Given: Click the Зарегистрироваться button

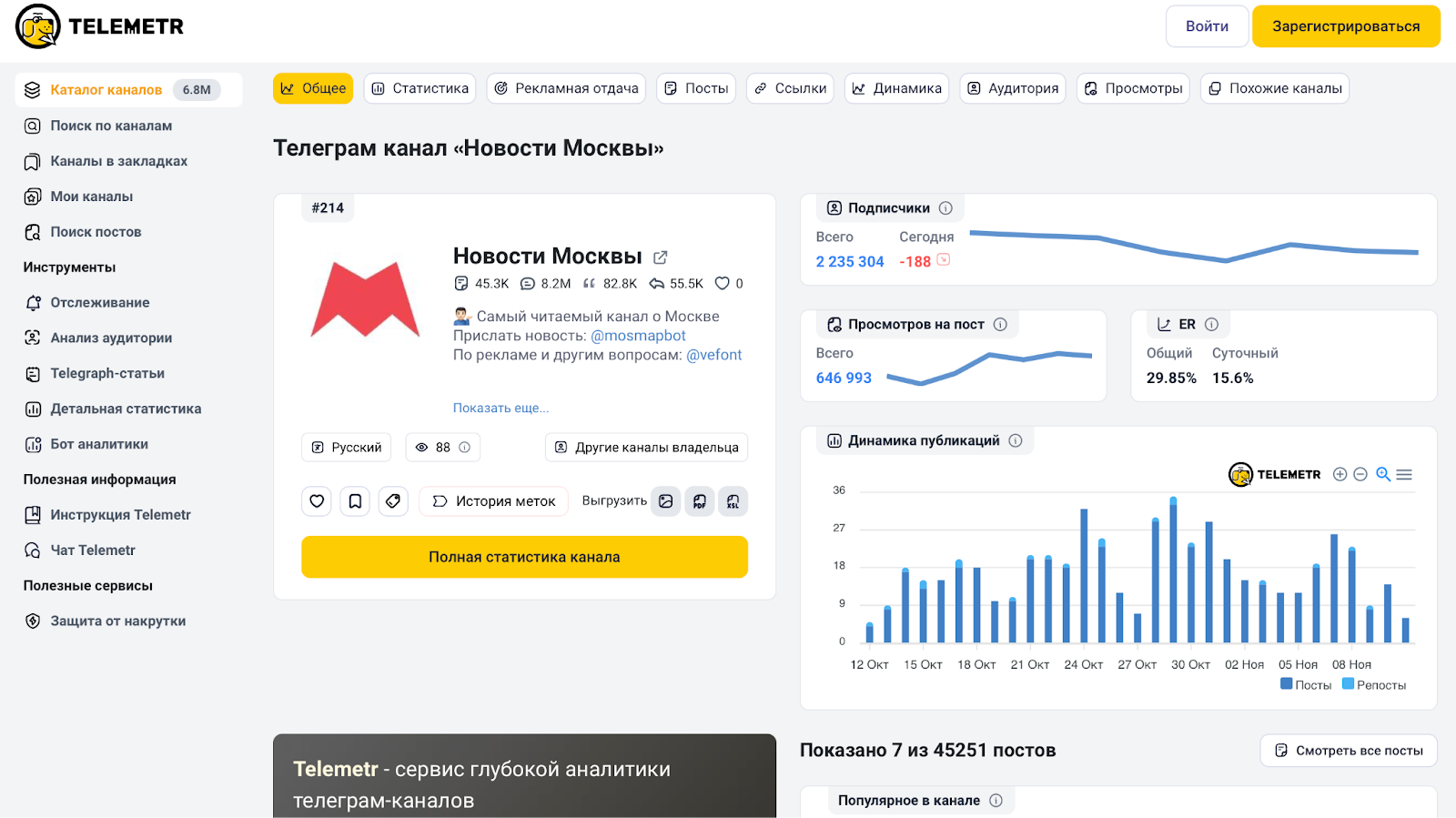Looking at the screenshot, I should click(1346, 26).
